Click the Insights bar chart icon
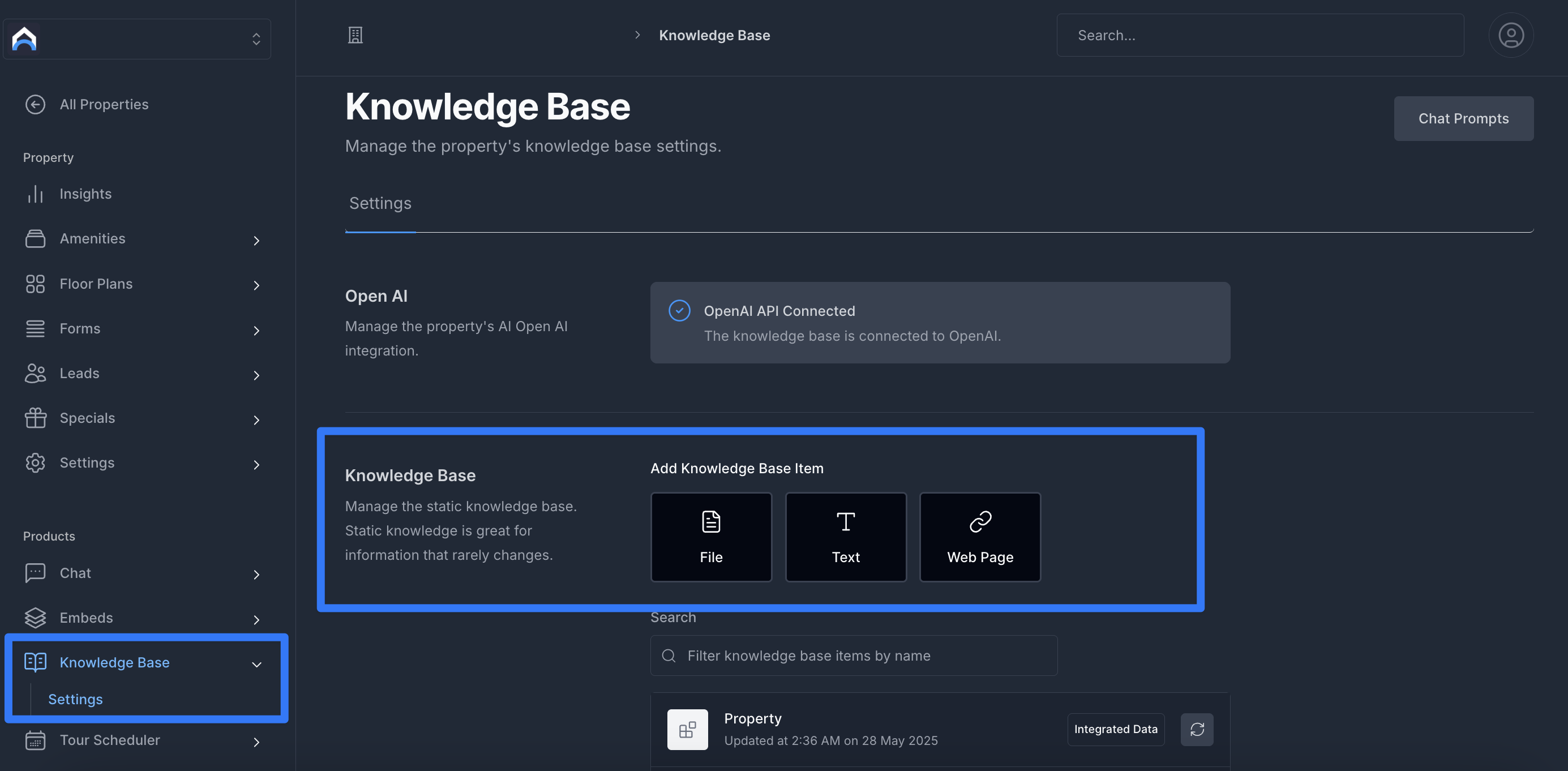Screen dimensions: 1568x771 [35, 194]
